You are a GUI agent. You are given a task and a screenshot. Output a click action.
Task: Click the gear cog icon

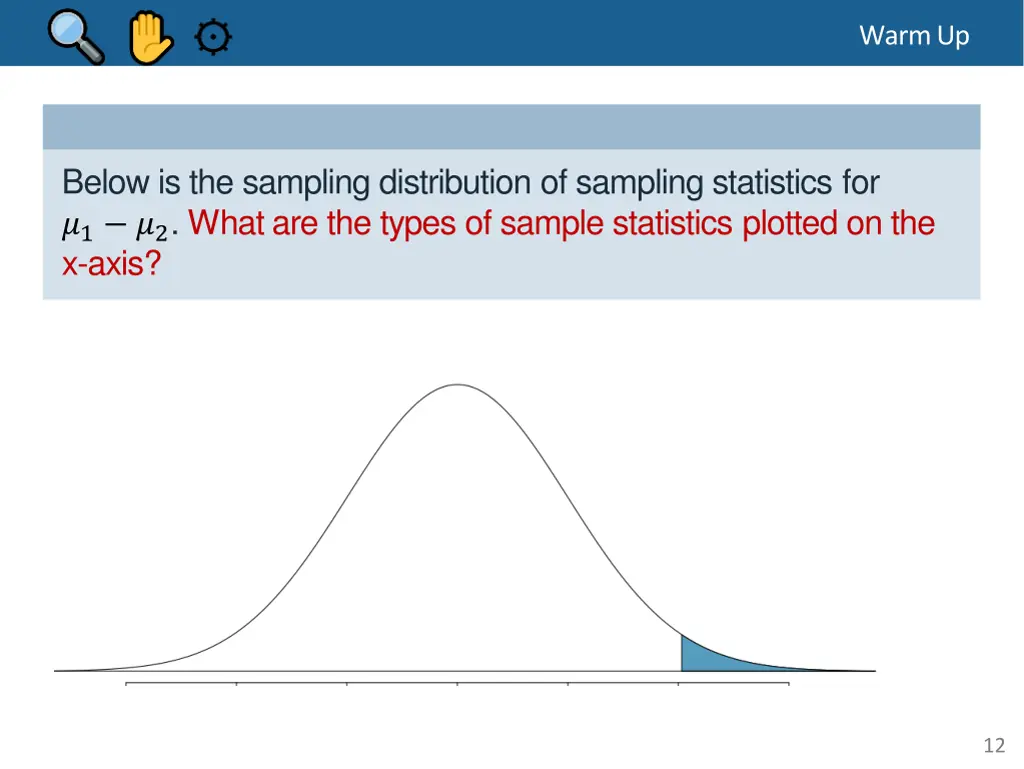point(213,37)
